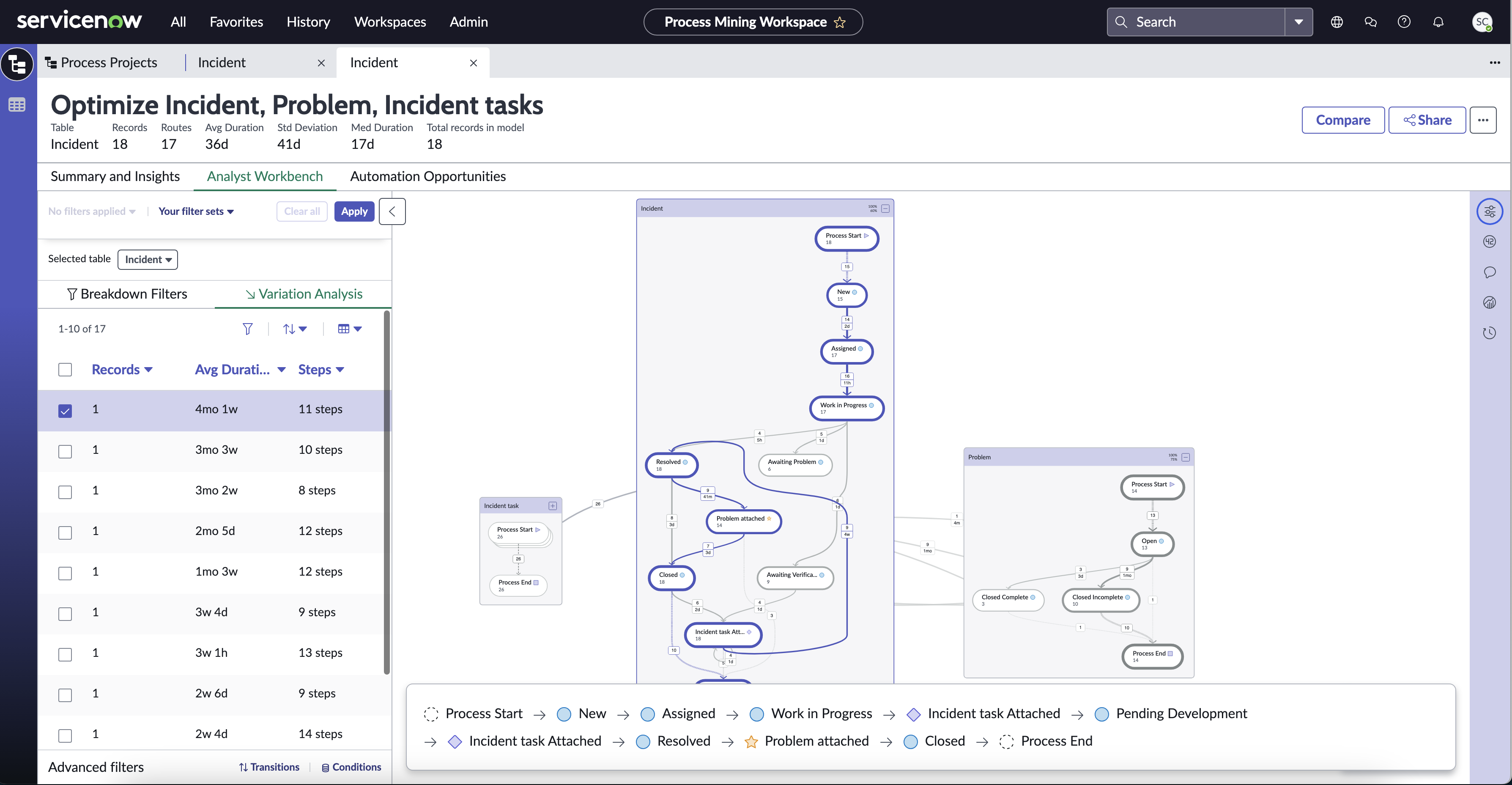Close the active Incident tab
This screenshot has height=785, width=1512.
tap(474, 63)
